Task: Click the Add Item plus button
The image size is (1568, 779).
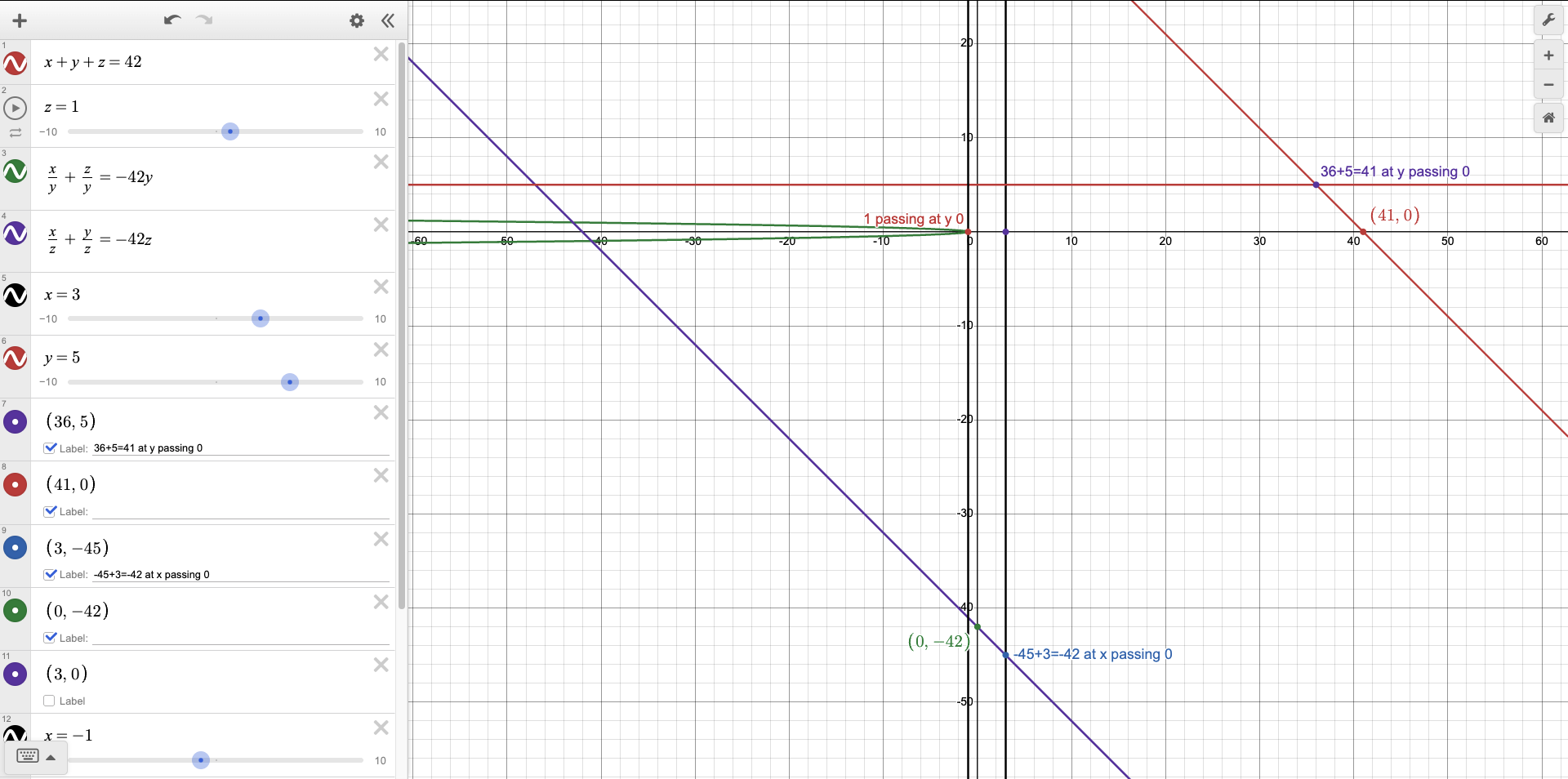Action: 20,20
